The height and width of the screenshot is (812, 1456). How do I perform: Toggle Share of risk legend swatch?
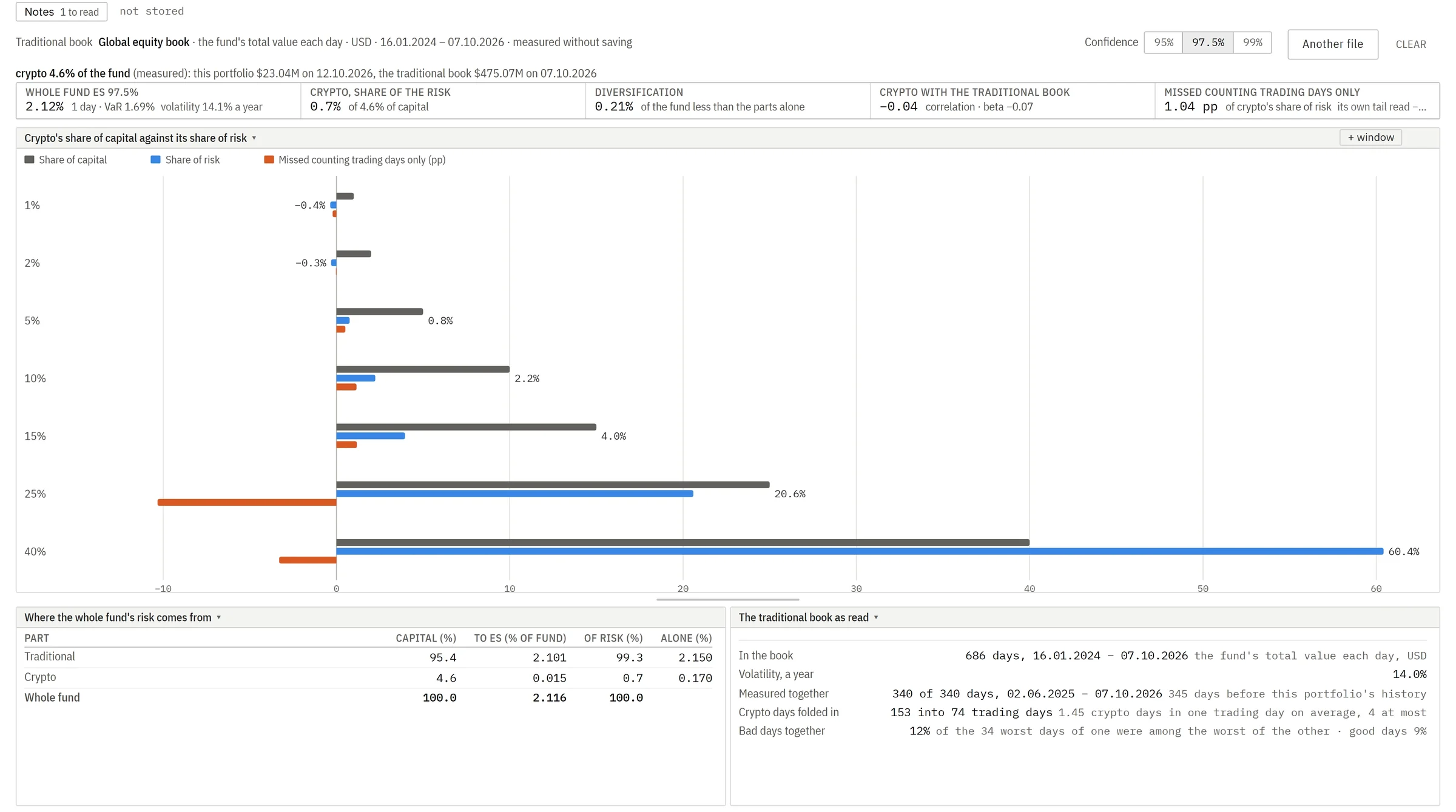155,159
